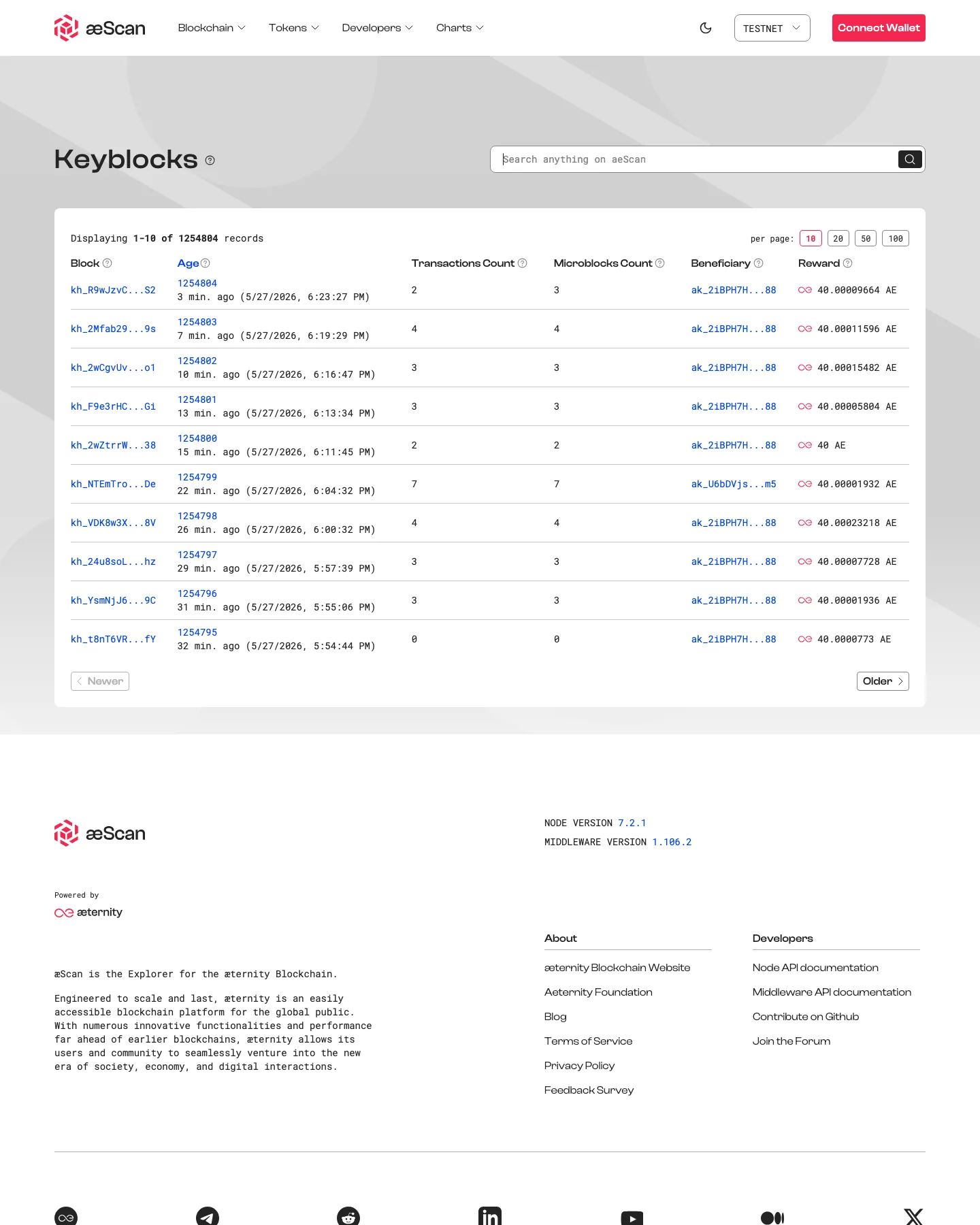The image size is (980, 1225).
Task: Open Join the Forum link
Action: tap(791, 1041)
